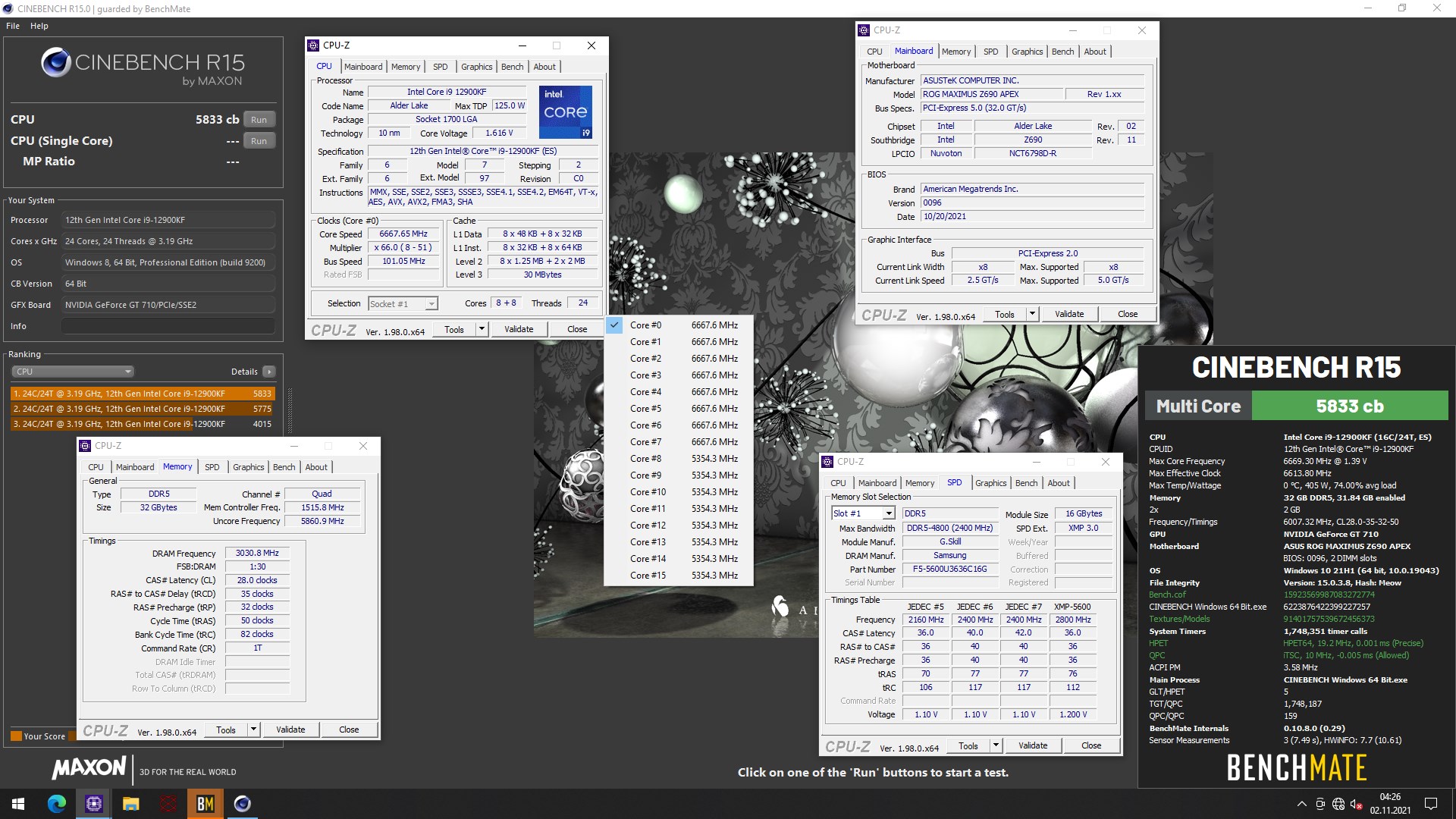This screenshot has height=819, width=1456.
Task: Click Close button in the Mainboard window
Action: coord(1127,314)
